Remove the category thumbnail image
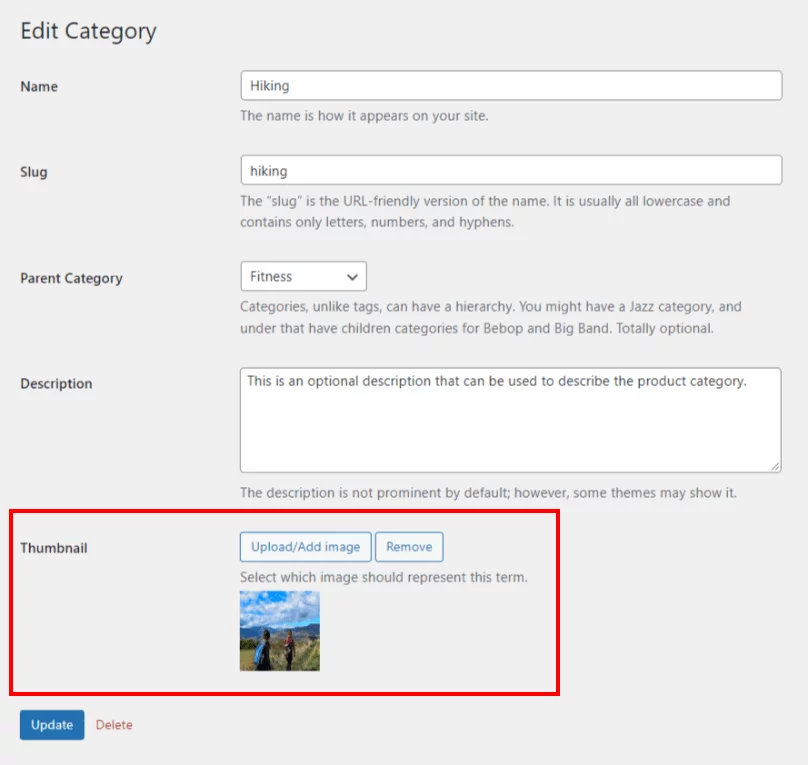This screenshot has width=808, height=765. click(409, 547)
